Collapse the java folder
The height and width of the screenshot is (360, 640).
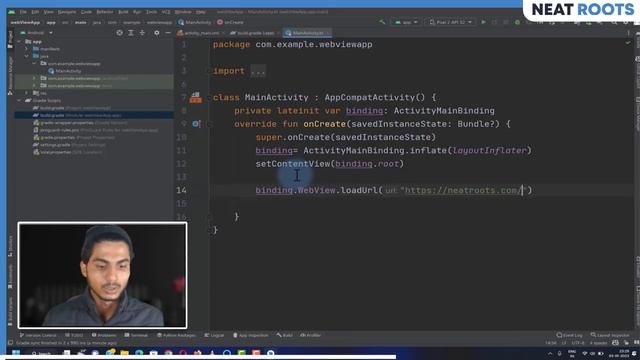point(27,56)
